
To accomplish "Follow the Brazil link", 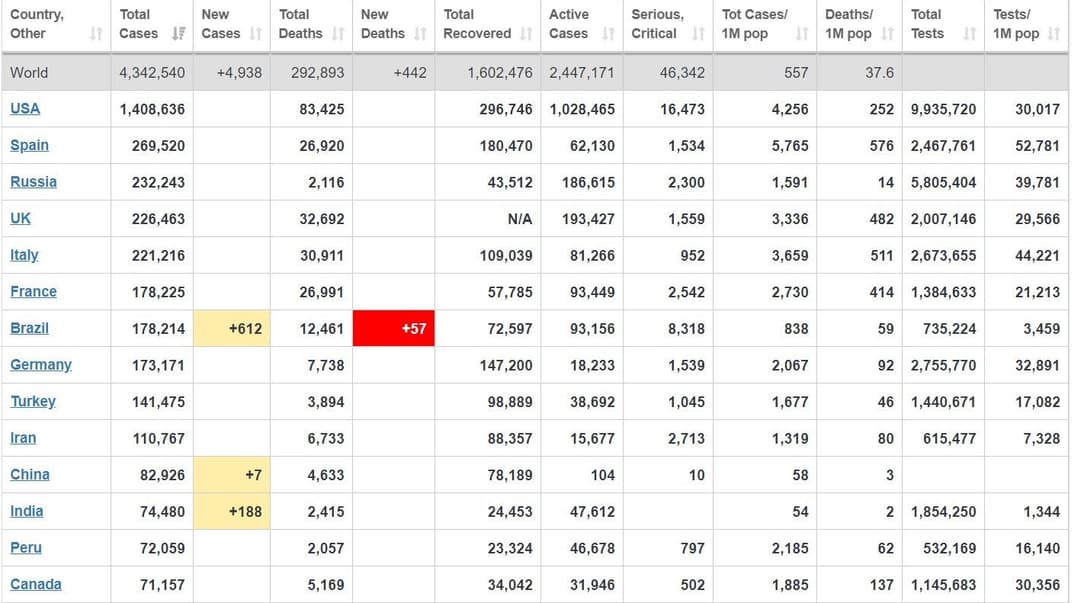I will pos(29,328).
